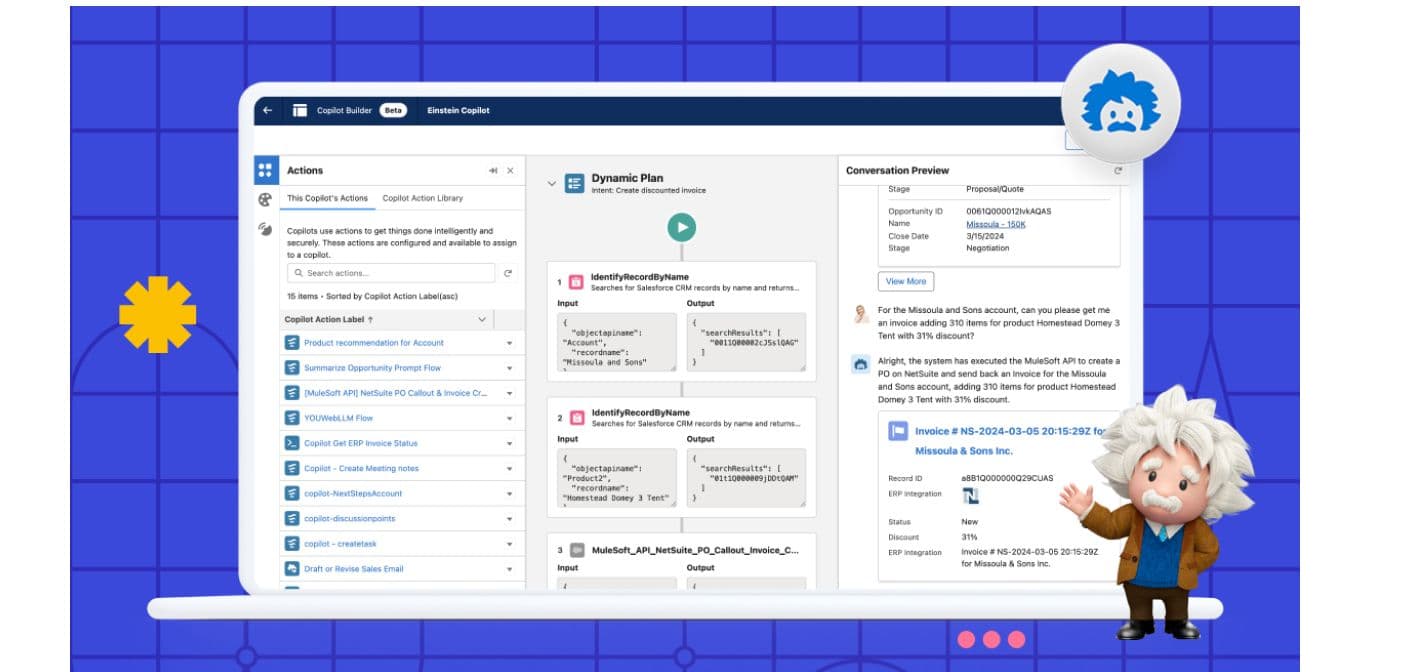
Task: Collapse the Dynamic Plan section chevron
Action: (x=551, y=184)
